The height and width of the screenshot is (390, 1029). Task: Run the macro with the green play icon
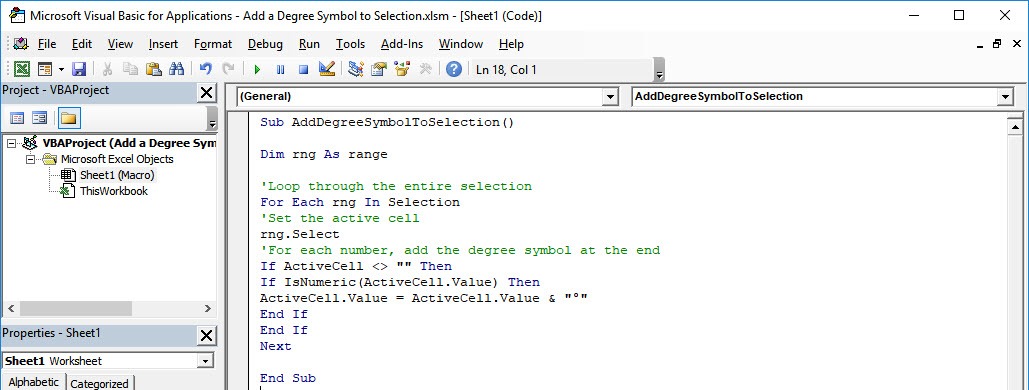257,69
